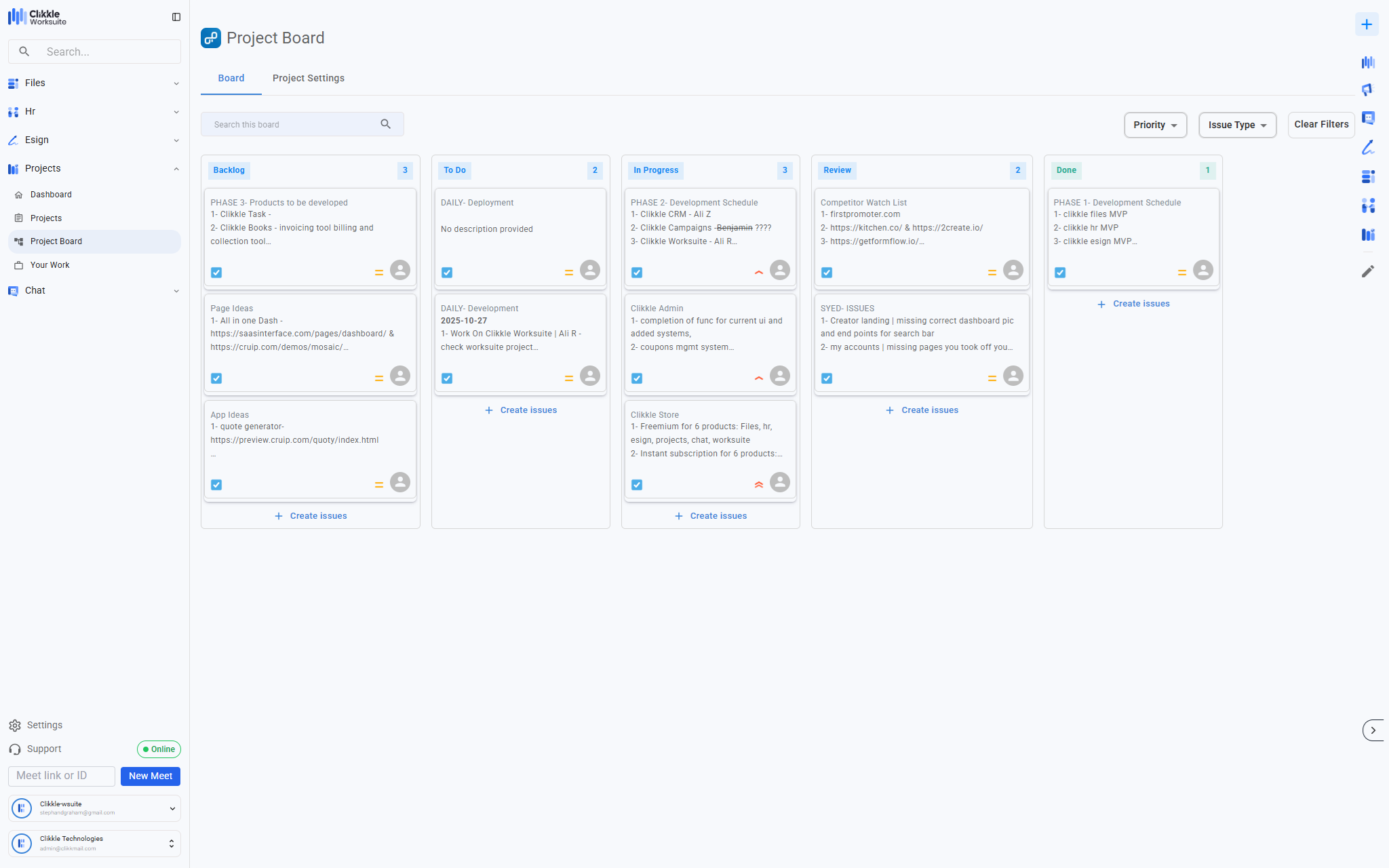Open Settings via the gear icon in sidebar
The image size is (1389, 868).
pos(15,726)
